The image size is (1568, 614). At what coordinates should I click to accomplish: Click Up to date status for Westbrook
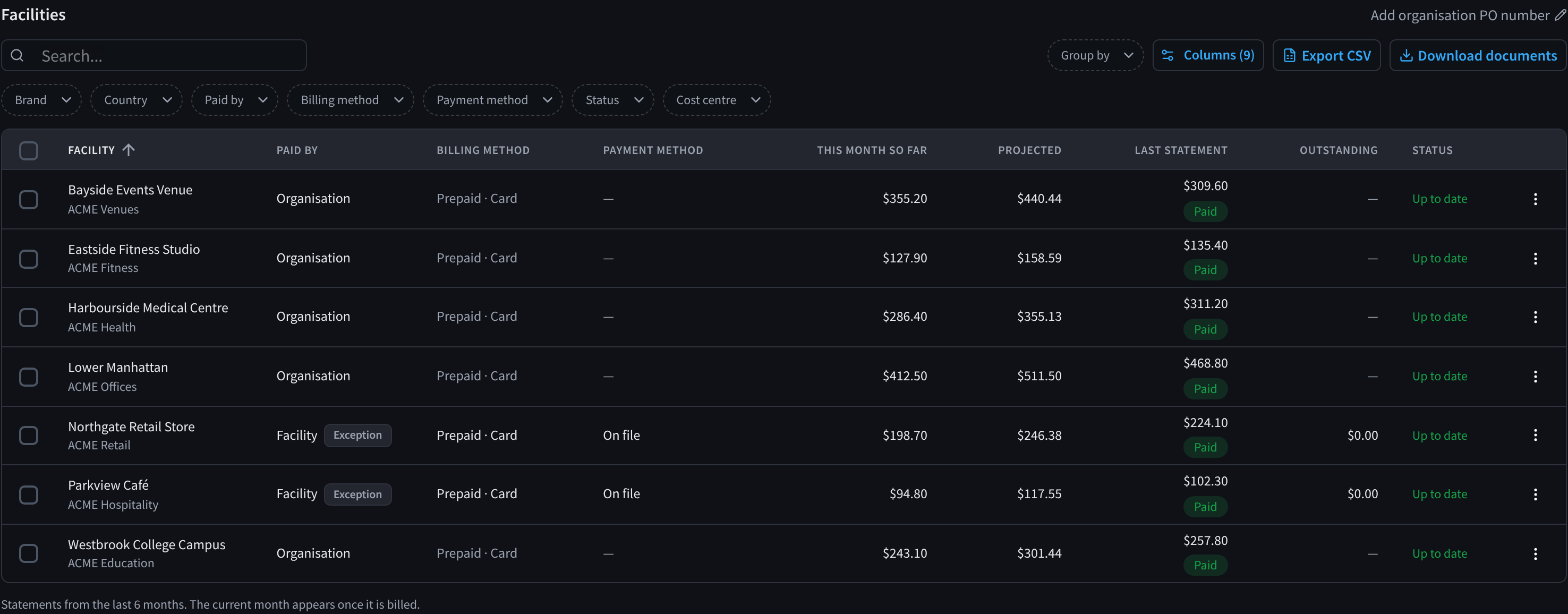tap(1439, 553)
